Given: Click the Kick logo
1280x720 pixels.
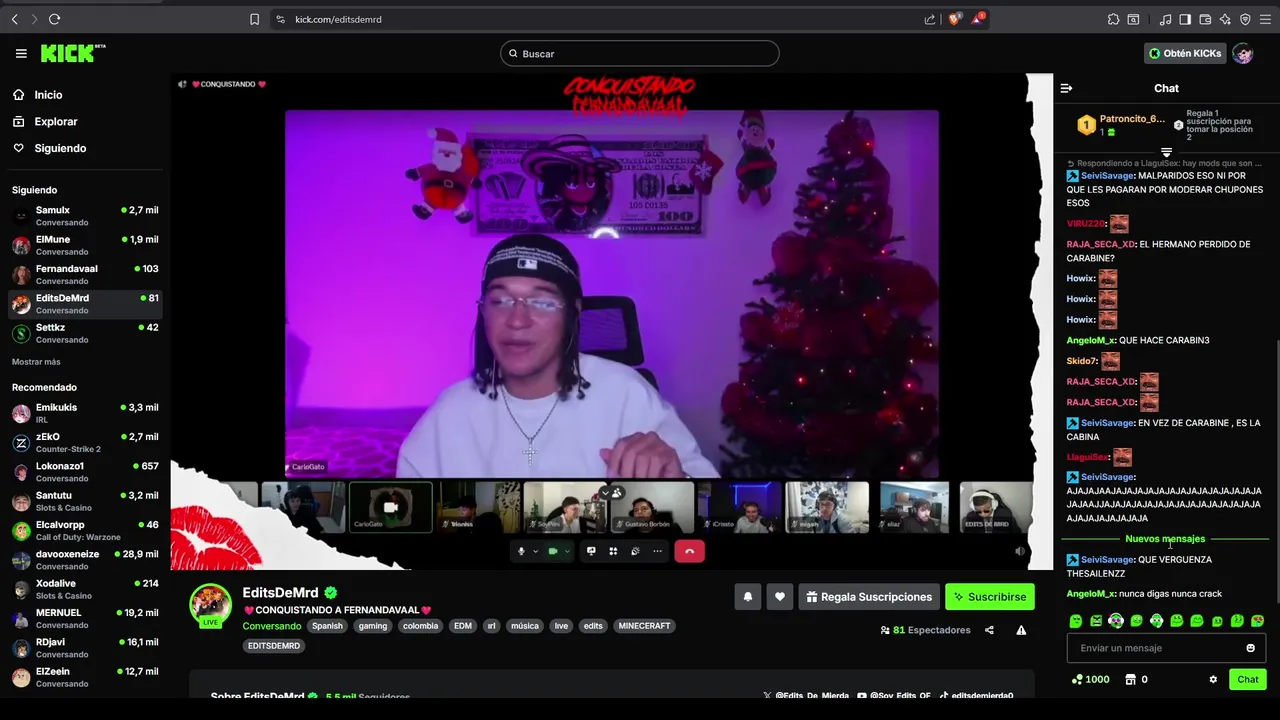Looking at the screenshot, I should [73, 53].
